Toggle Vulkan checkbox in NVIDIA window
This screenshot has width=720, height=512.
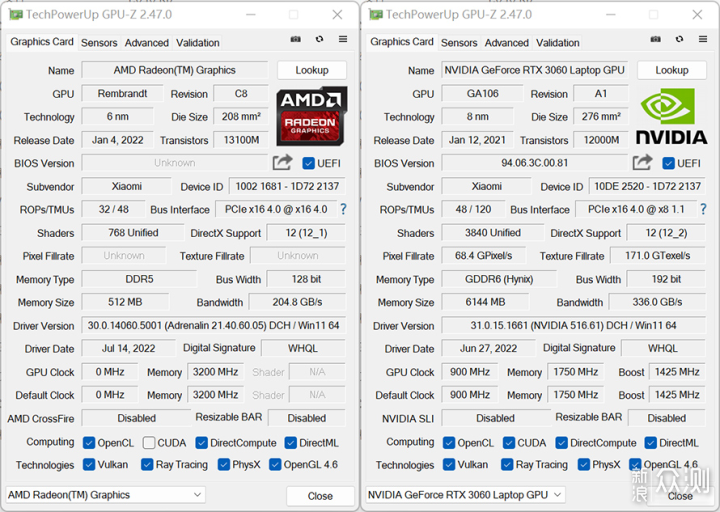449,464
